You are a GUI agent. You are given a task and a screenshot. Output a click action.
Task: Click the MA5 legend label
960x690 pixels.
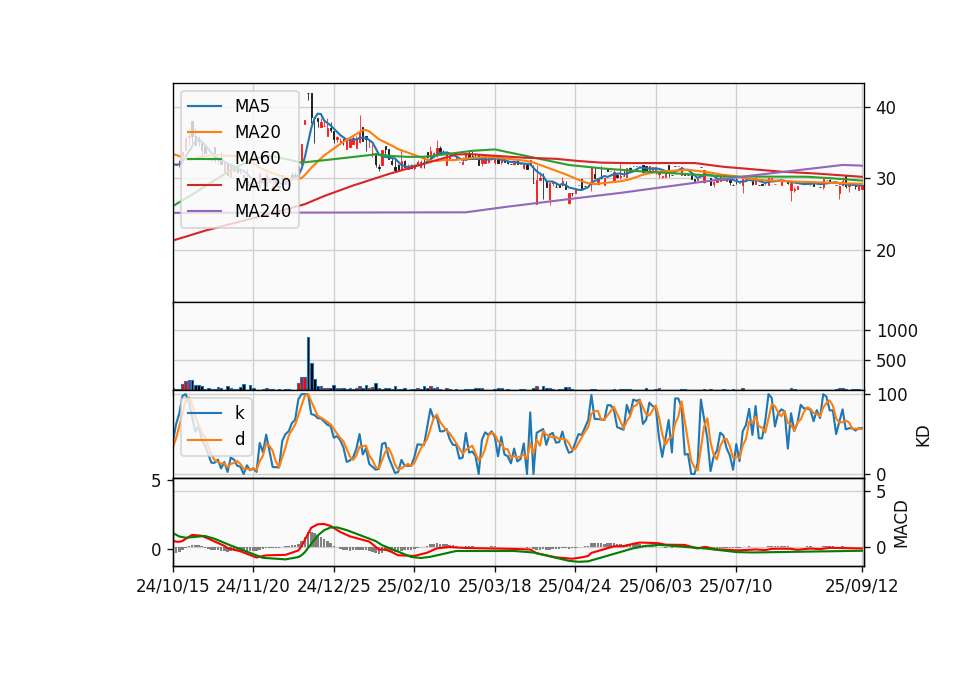tap(252, 106)
